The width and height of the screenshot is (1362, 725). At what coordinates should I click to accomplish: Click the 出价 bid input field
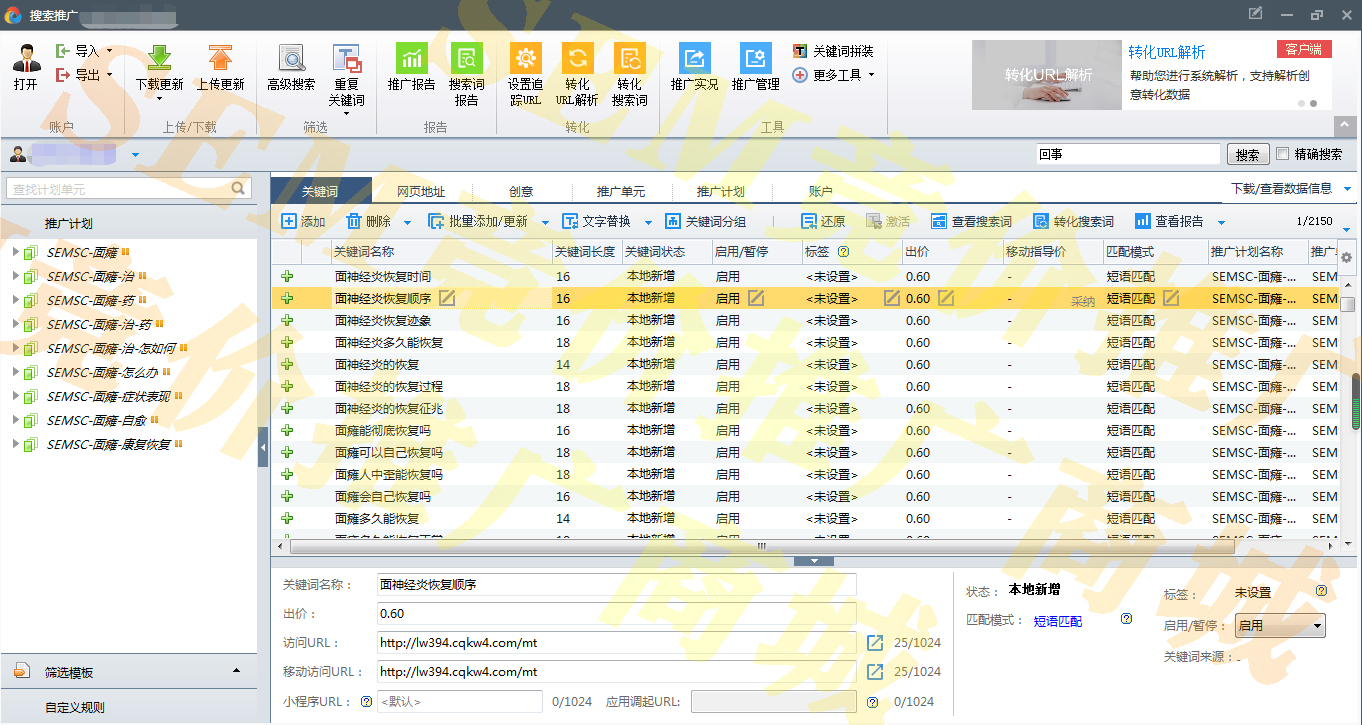click(617, 614)
